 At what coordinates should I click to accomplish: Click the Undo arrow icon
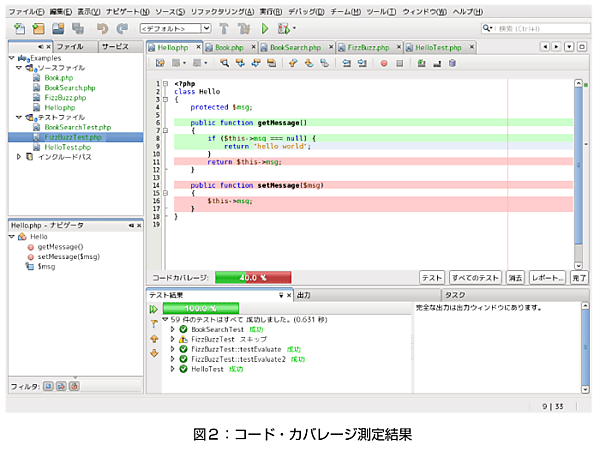click(x=102, y=29)
